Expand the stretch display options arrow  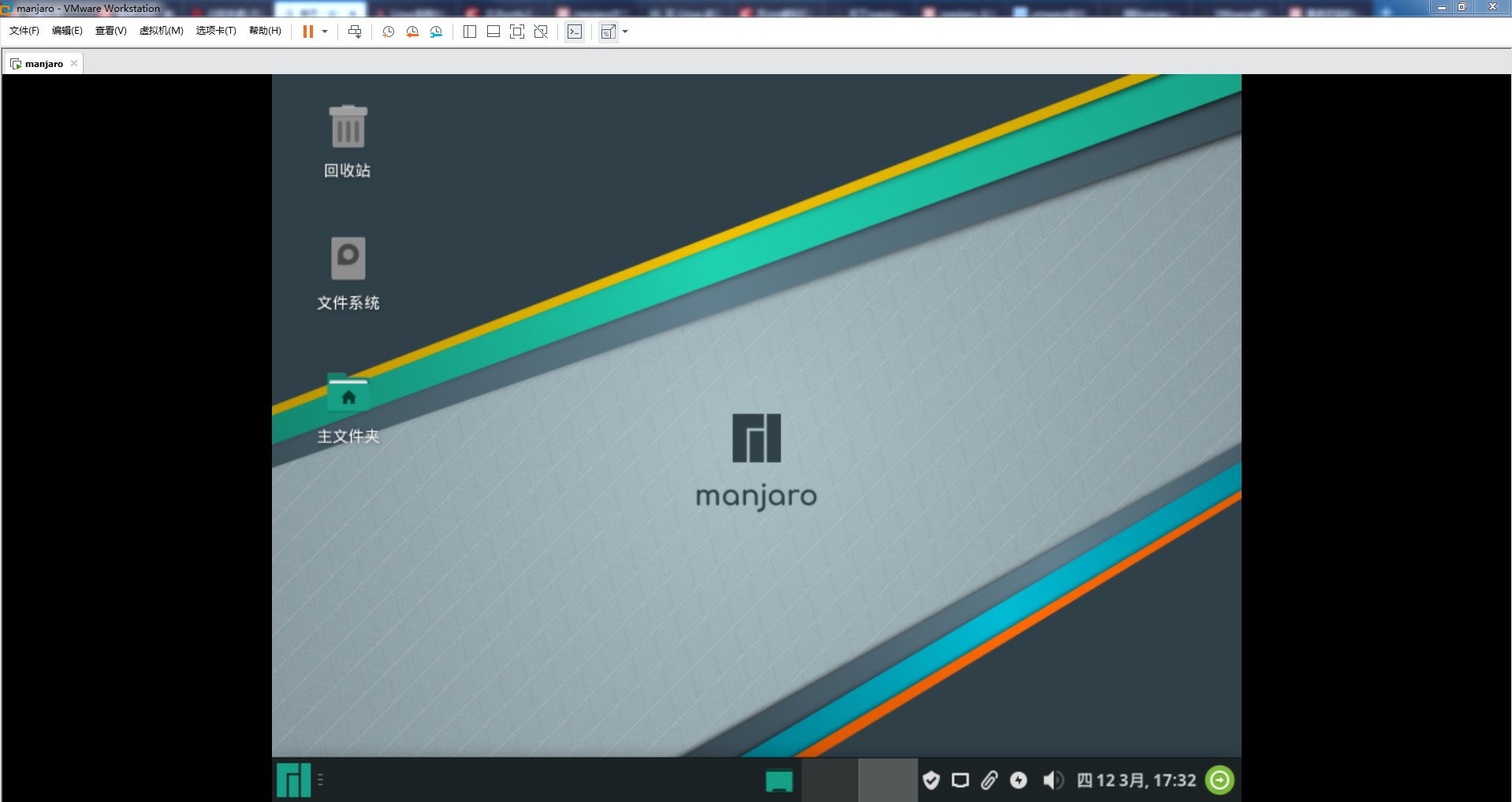625,32
